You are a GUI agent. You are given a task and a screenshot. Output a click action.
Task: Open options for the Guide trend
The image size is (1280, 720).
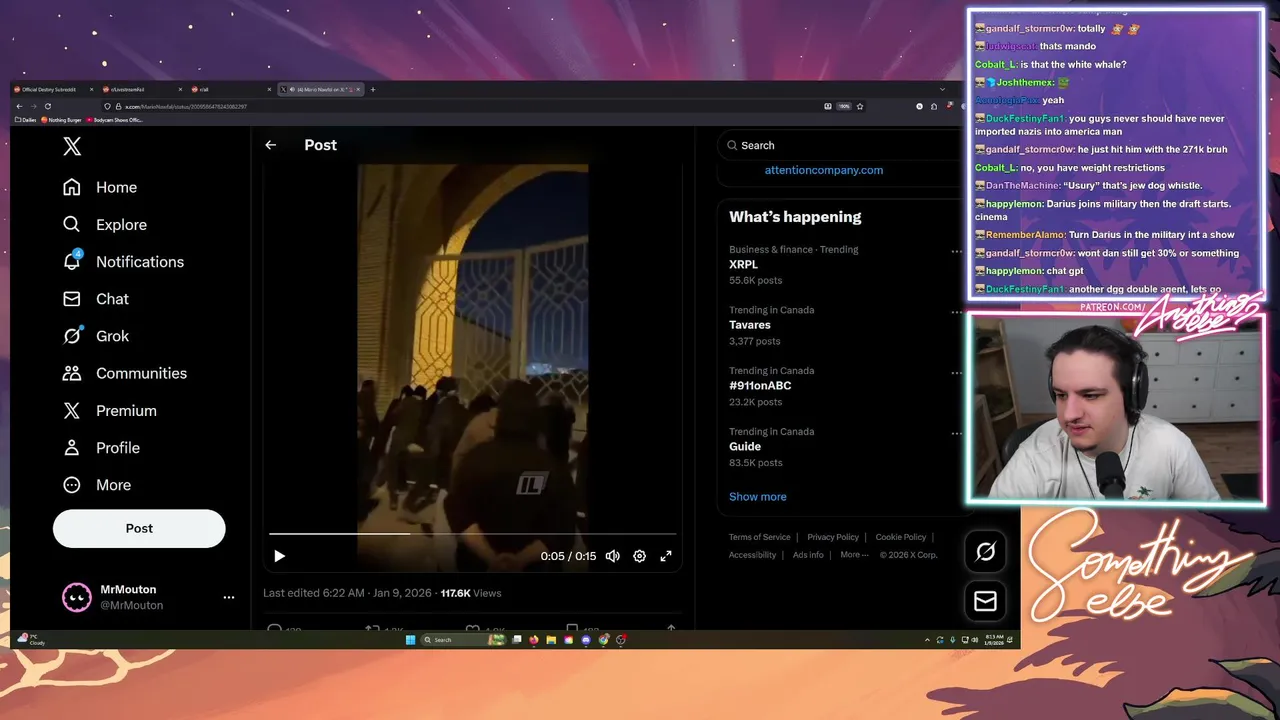point(956,434)
